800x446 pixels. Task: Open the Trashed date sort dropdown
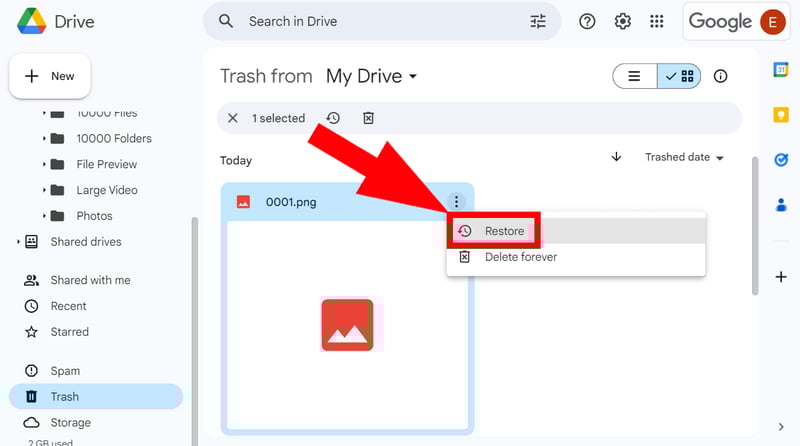click(684, 157)
